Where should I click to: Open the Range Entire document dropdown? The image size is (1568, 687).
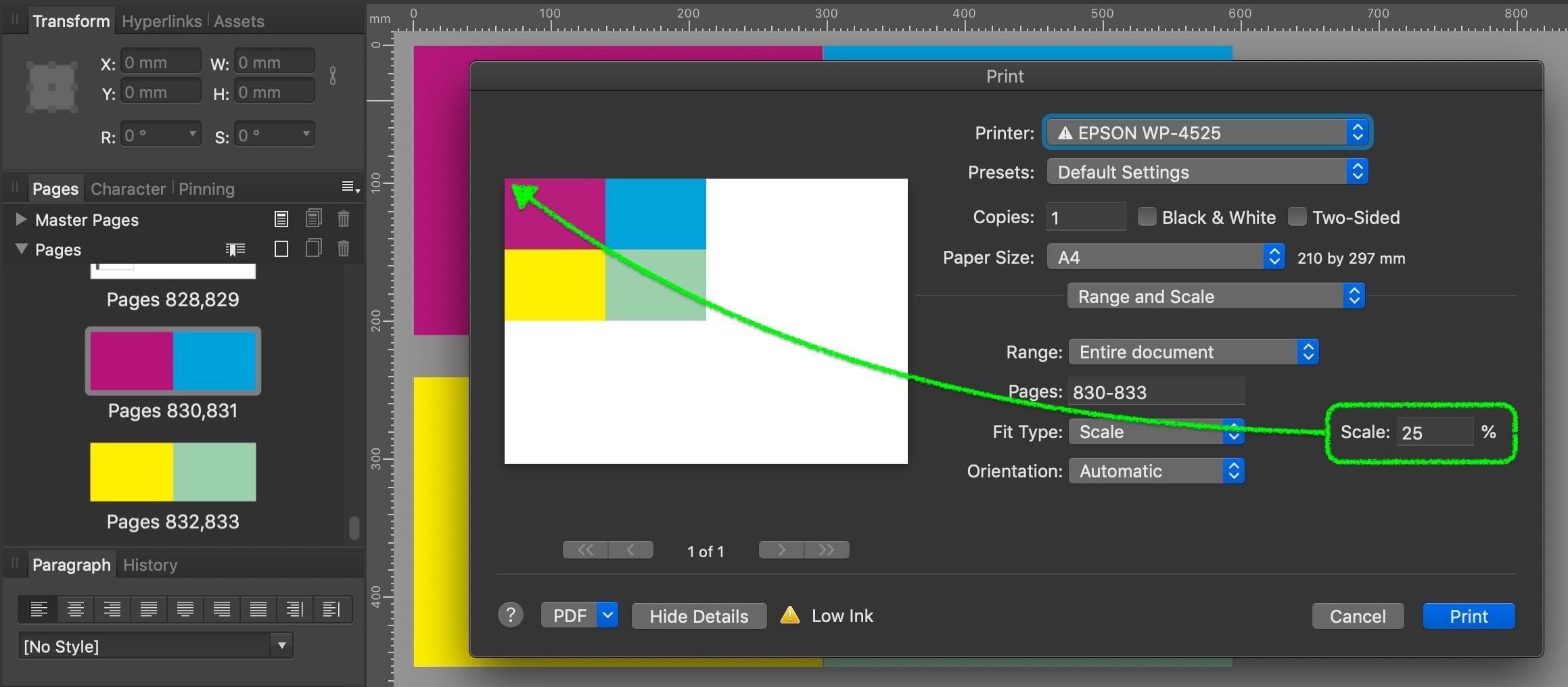[x=1194, y=352]
